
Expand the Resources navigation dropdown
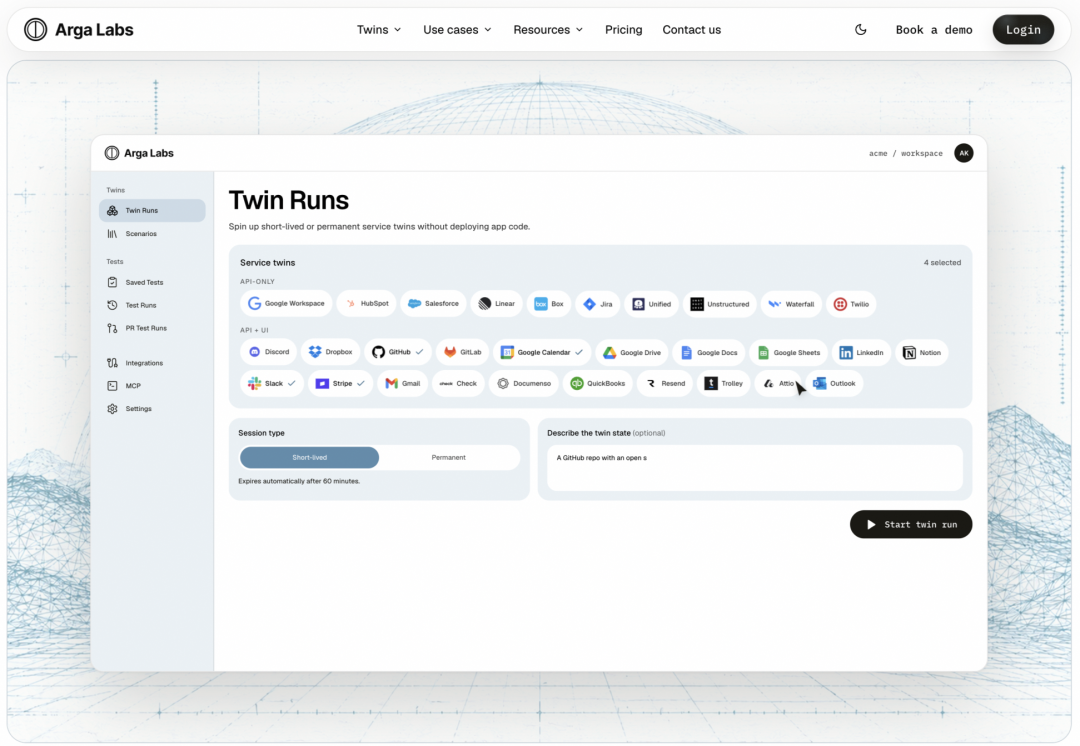click(x=548, y=30)
